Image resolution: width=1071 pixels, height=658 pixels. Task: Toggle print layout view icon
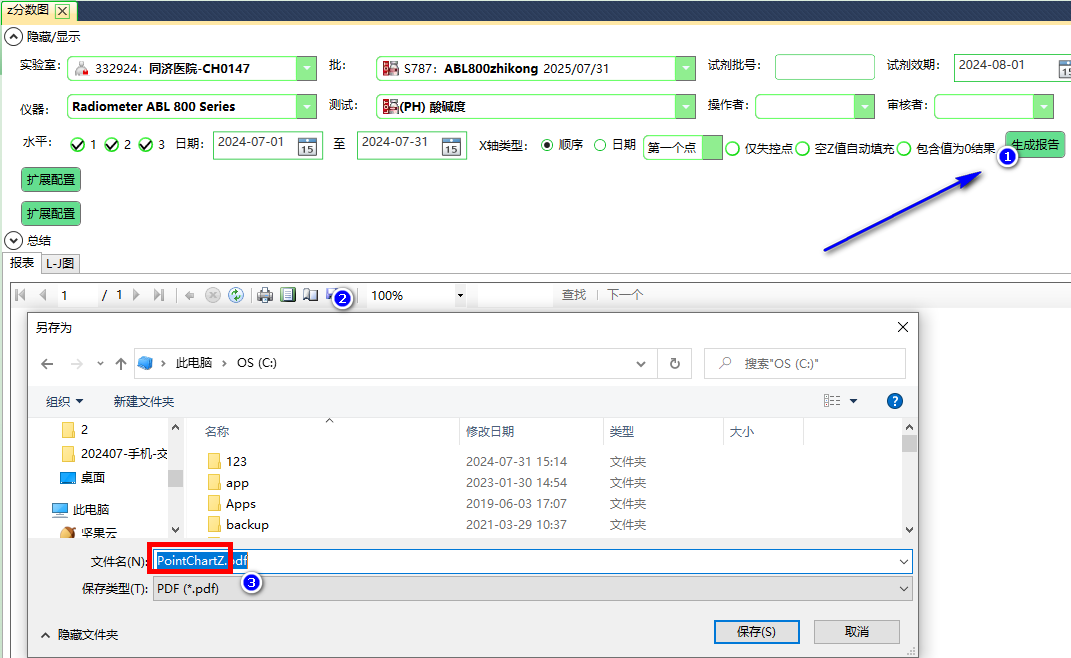click(288, 295)
